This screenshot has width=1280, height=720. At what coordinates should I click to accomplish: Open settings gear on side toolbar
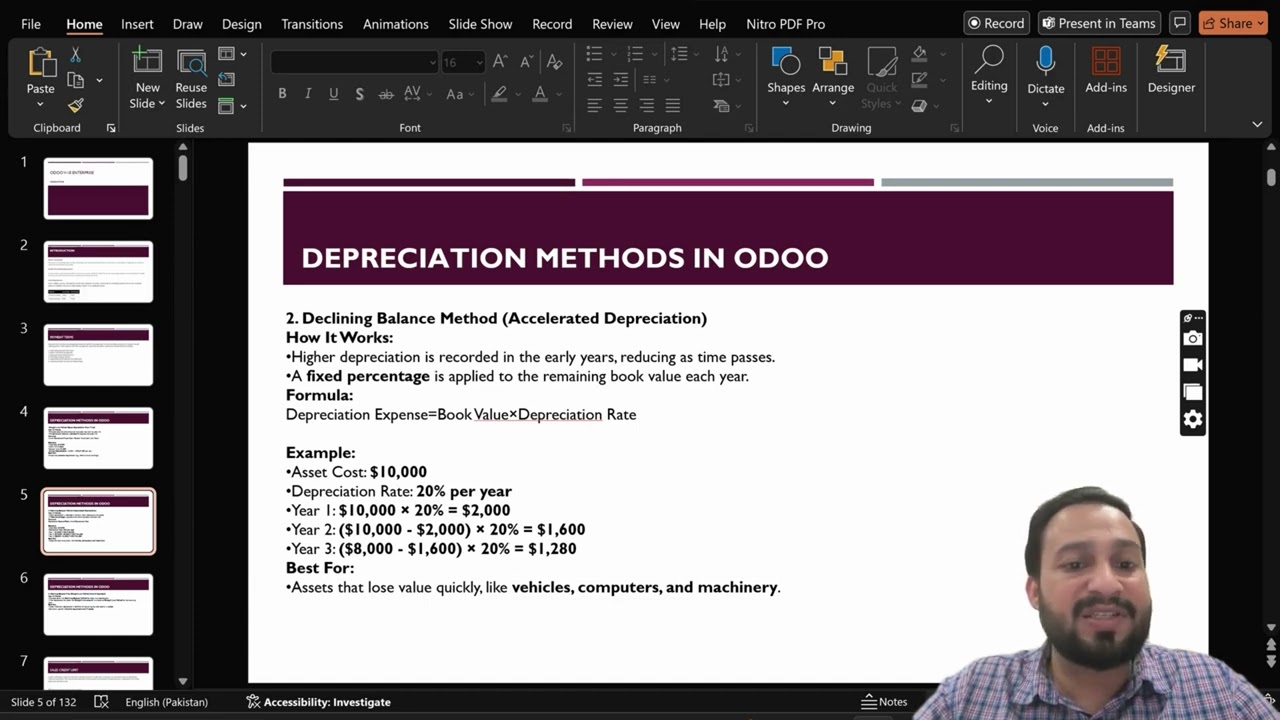[x=1192, y=420]
